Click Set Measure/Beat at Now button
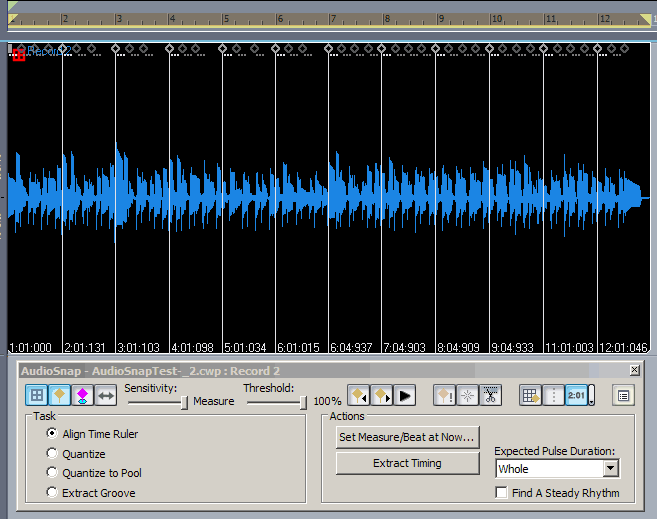Image resolution: width=657 pixels, height=519 pixels. (x=407, y=437)
